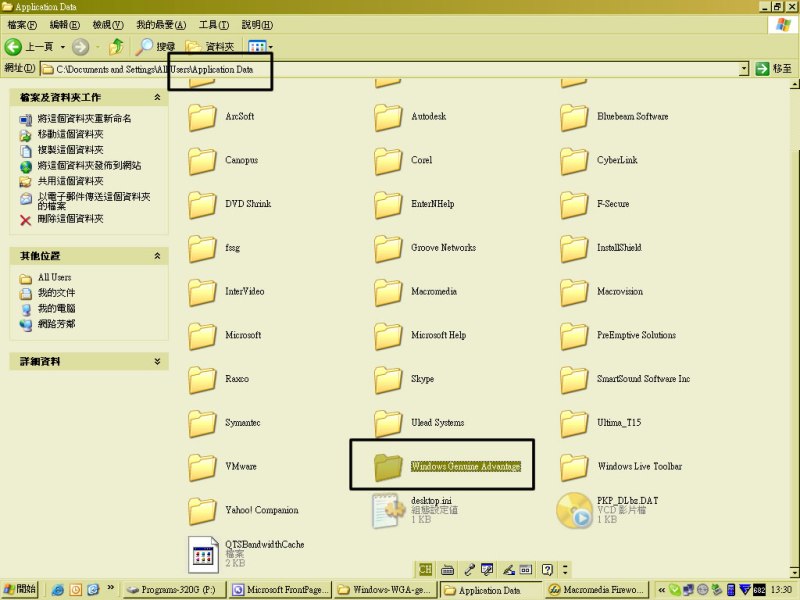
Task: Open the 檔案(F) menu
Action: pyautogui.click(x=22, y=24)
